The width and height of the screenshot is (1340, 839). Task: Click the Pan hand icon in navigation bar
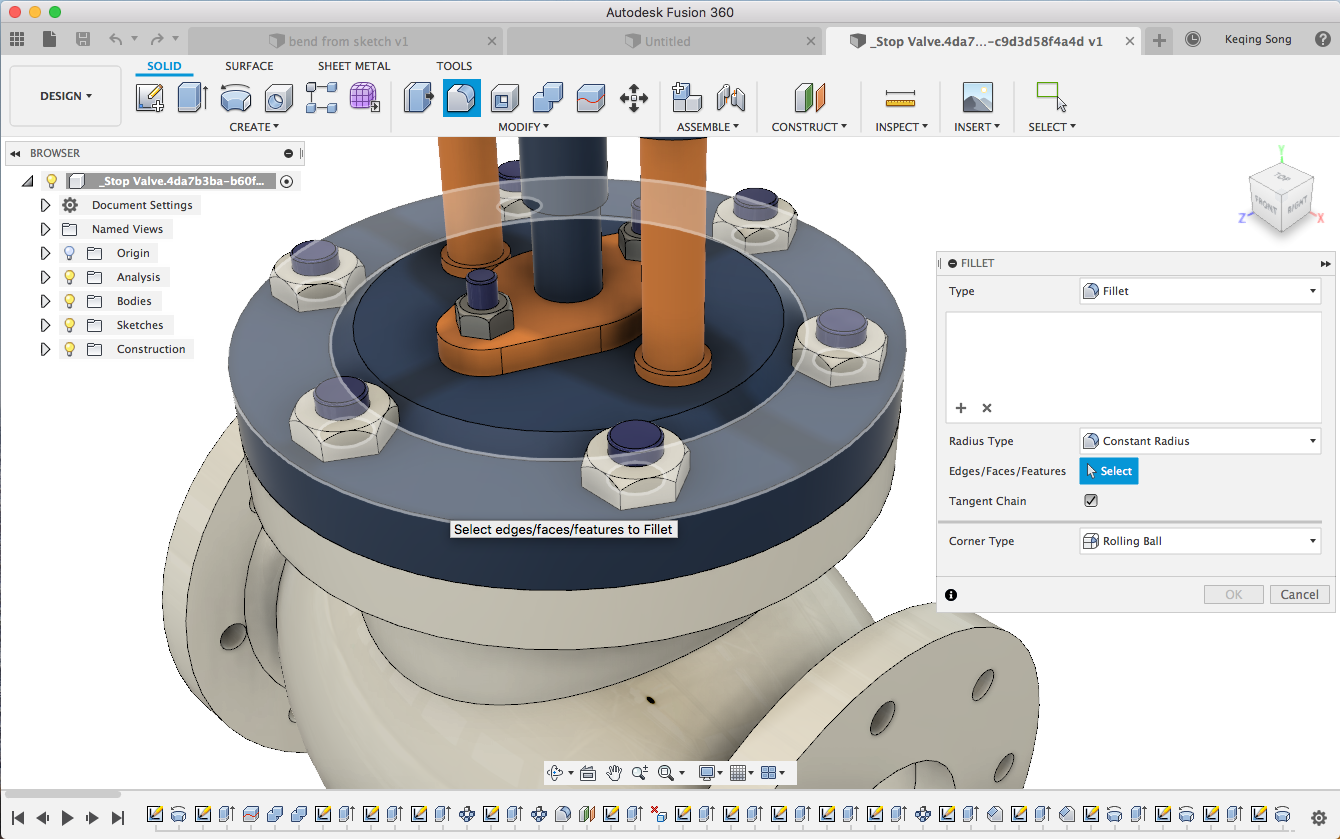click(614, 773)
